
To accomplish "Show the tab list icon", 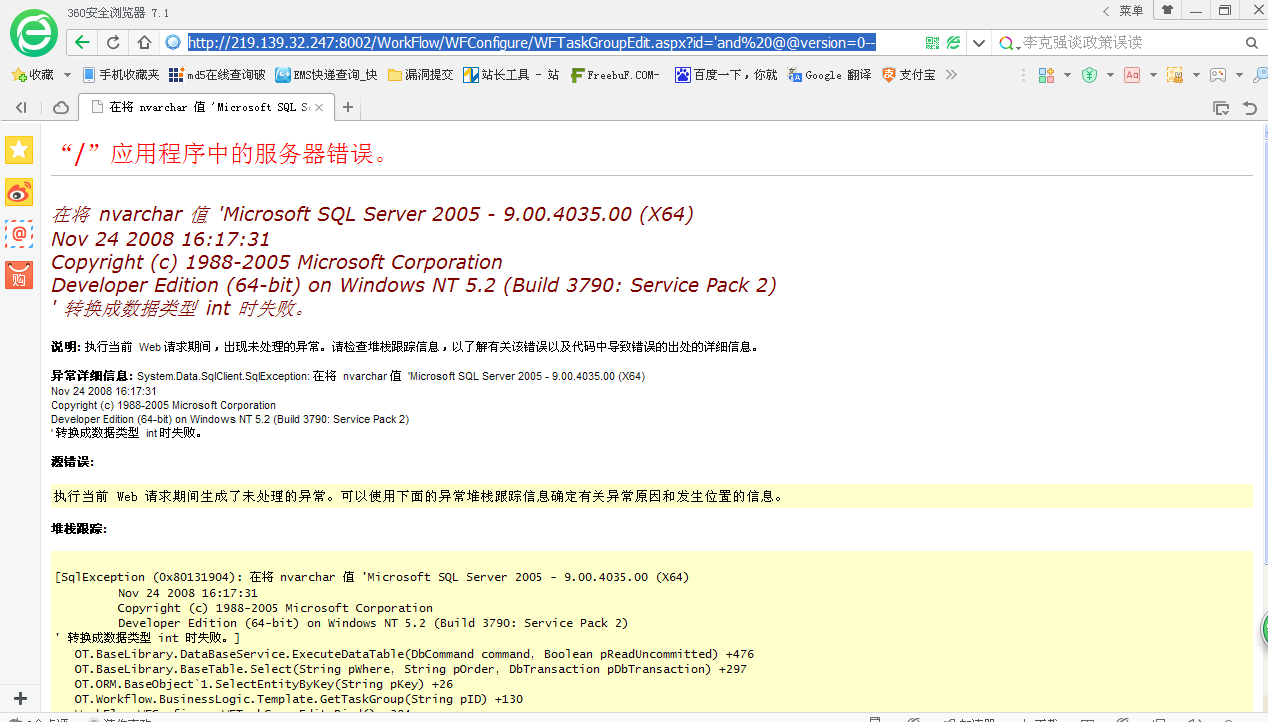I will pyautogui.click(x=1221, y=107).
